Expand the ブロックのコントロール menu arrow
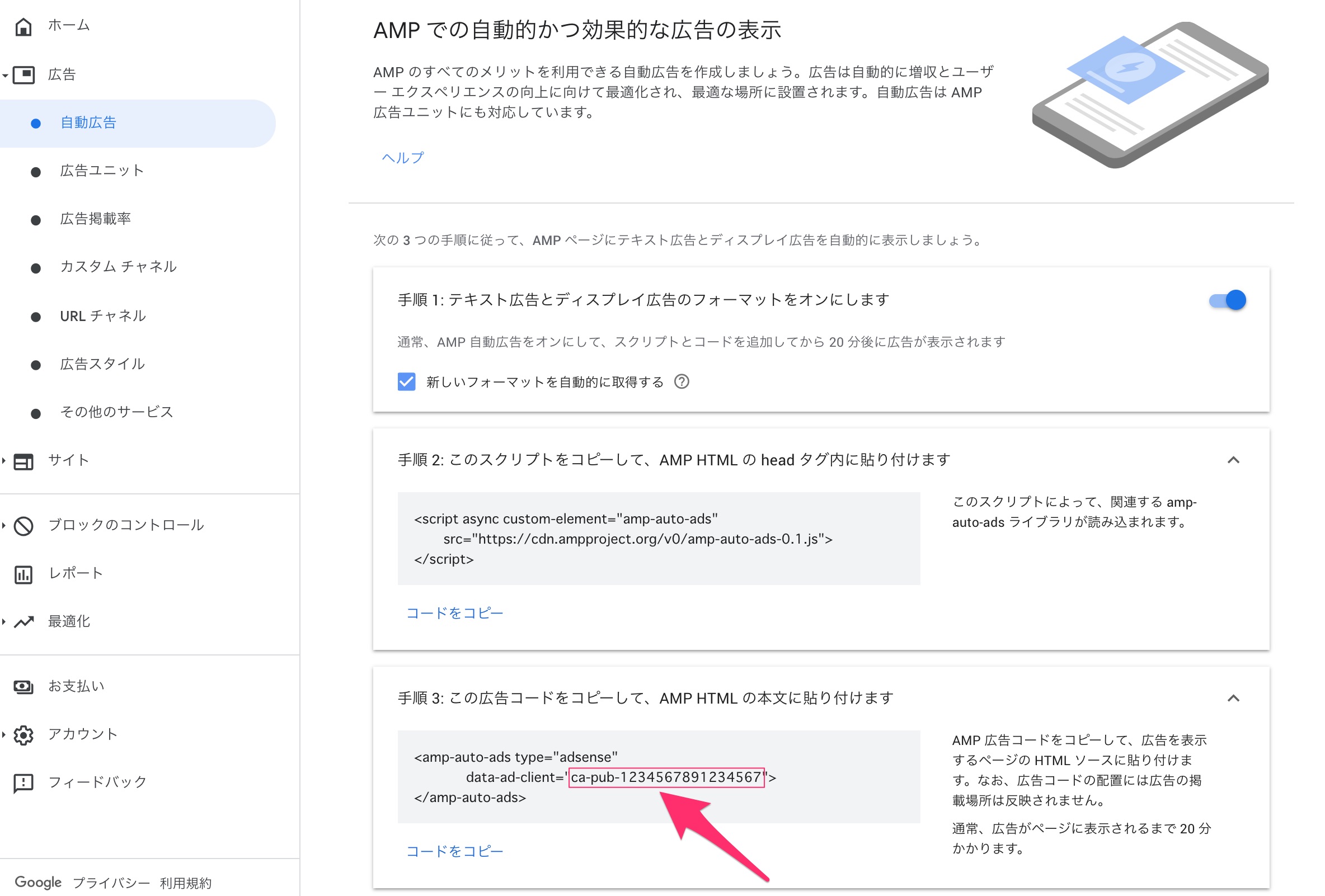Screen dimensions: 1325x896 (x=4, y=526)
